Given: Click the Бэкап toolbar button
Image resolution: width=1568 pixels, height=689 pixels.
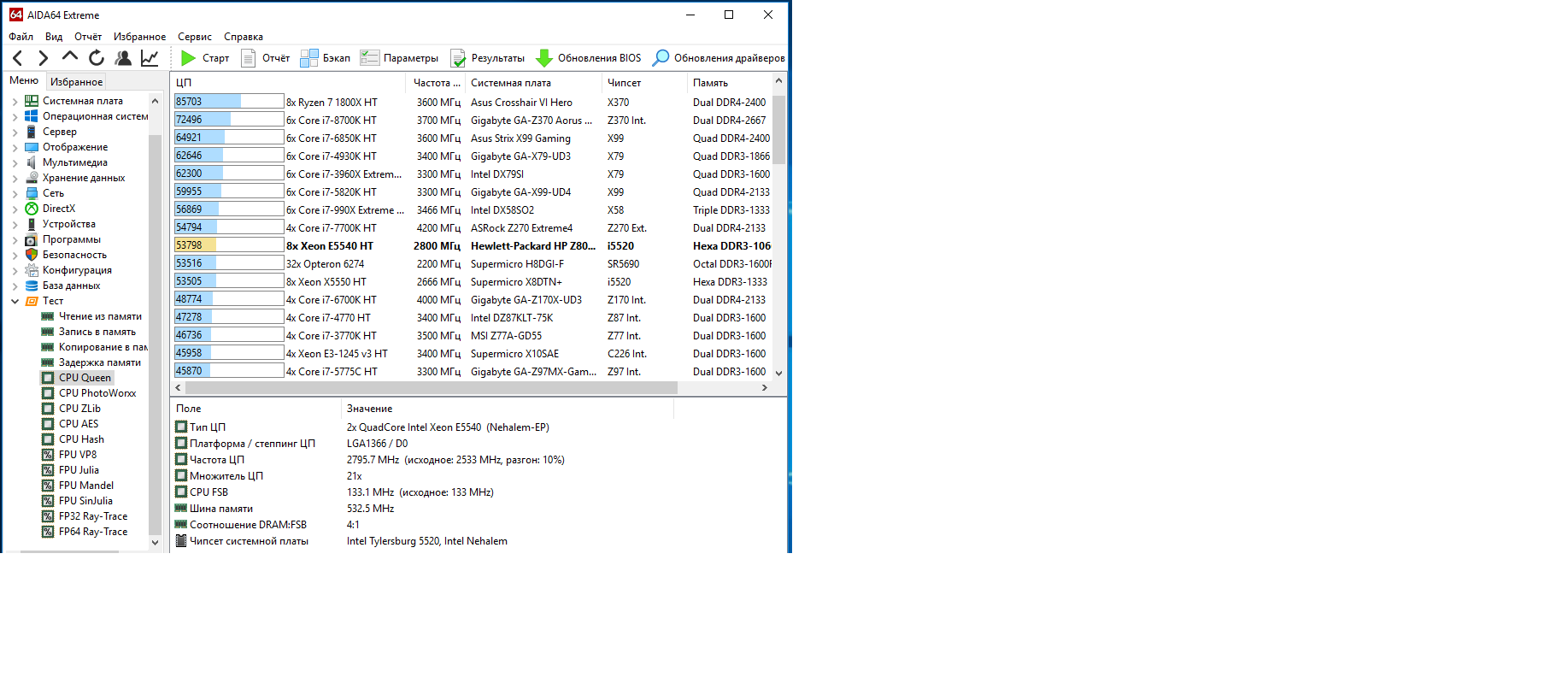Looking at the screenshot, I should click(326, 58).
